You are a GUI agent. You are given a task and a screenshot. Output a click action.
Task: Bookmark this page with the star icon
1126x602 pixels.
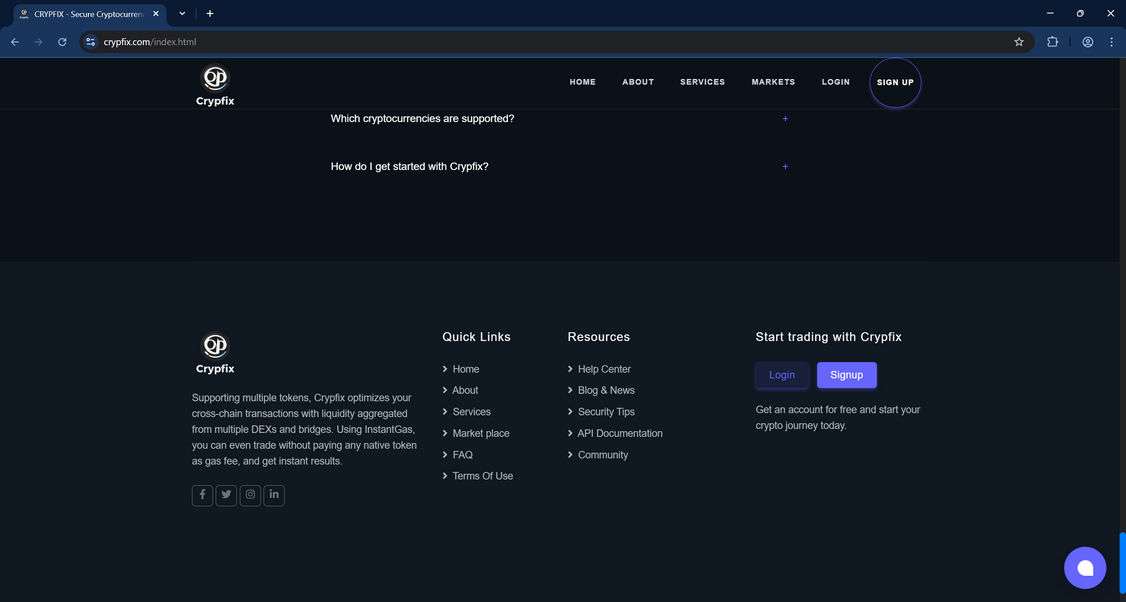point(1019,42)
